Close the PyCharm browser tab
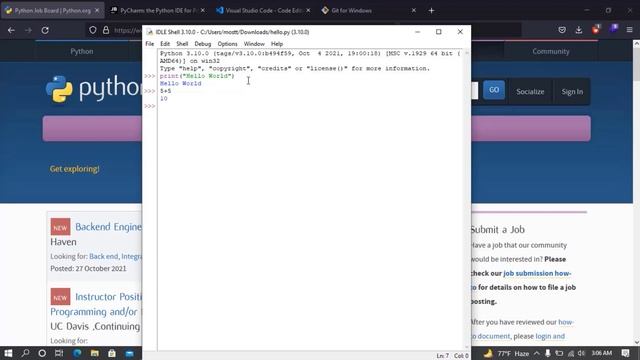Image resolution: width=640 pixels, height=360 pixels. coord(202,11)
